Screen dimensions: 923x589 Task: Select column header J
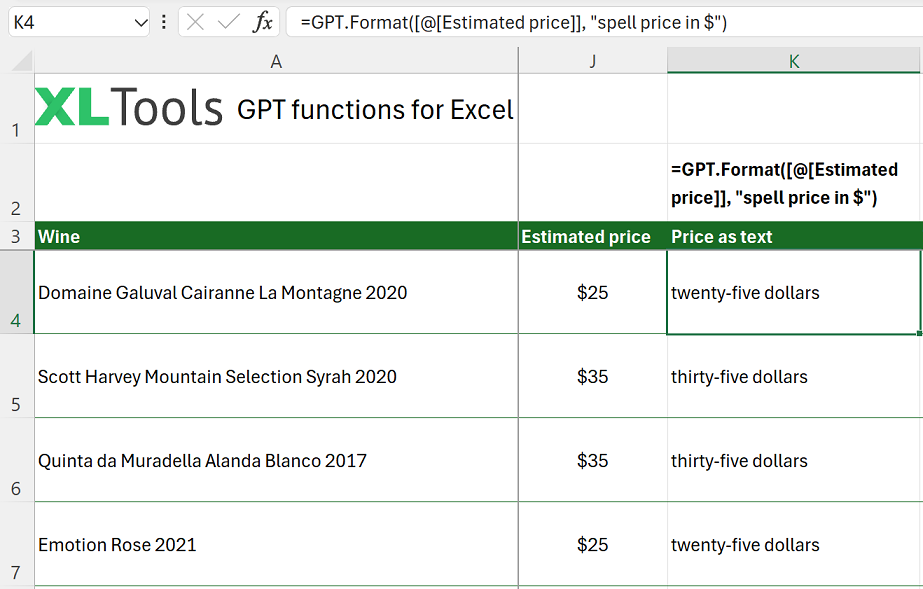pos(592,61)
